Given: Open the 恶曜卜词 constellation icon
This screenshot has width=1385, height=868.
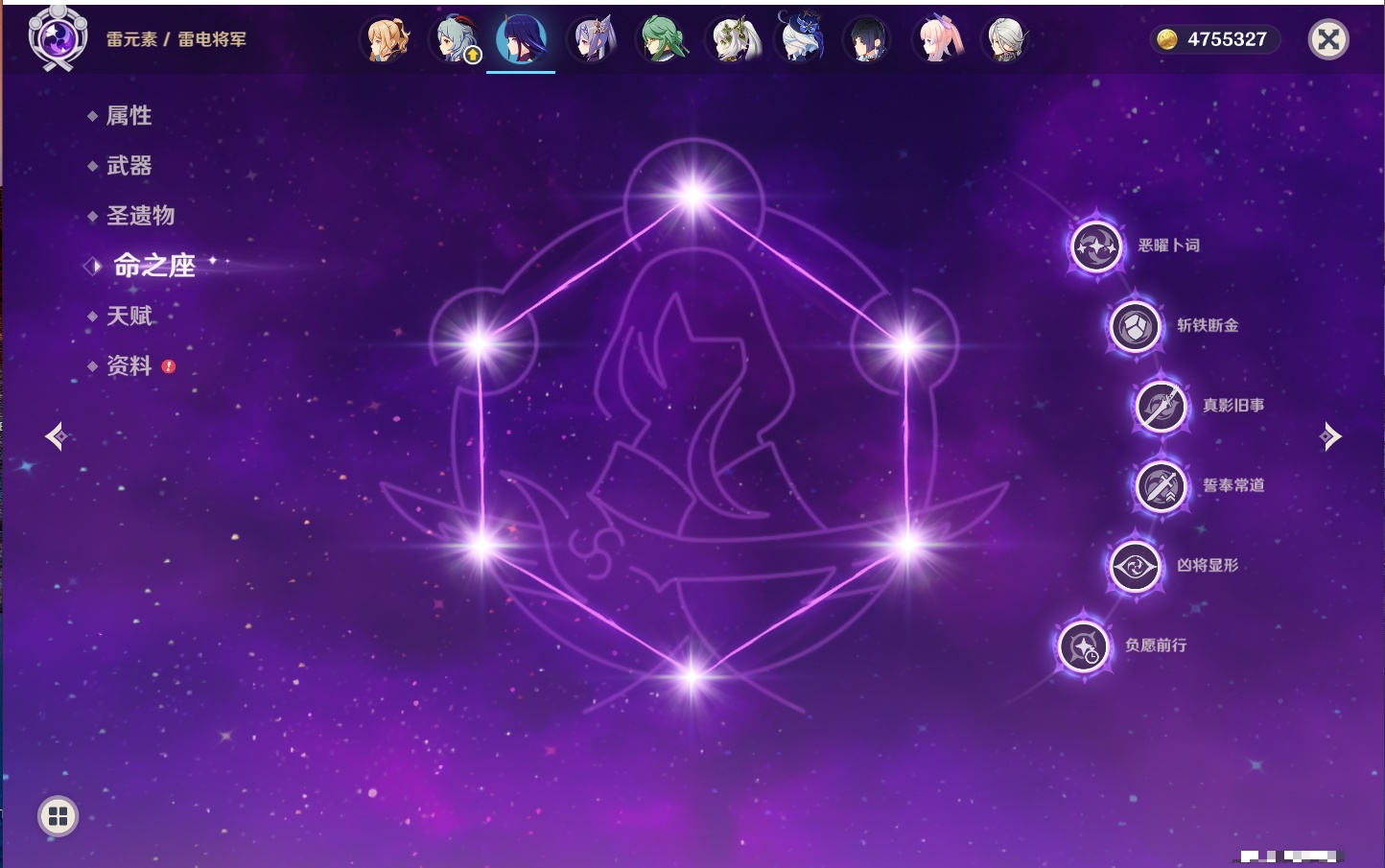Looking at the screenshot, I should [1096, 246].
